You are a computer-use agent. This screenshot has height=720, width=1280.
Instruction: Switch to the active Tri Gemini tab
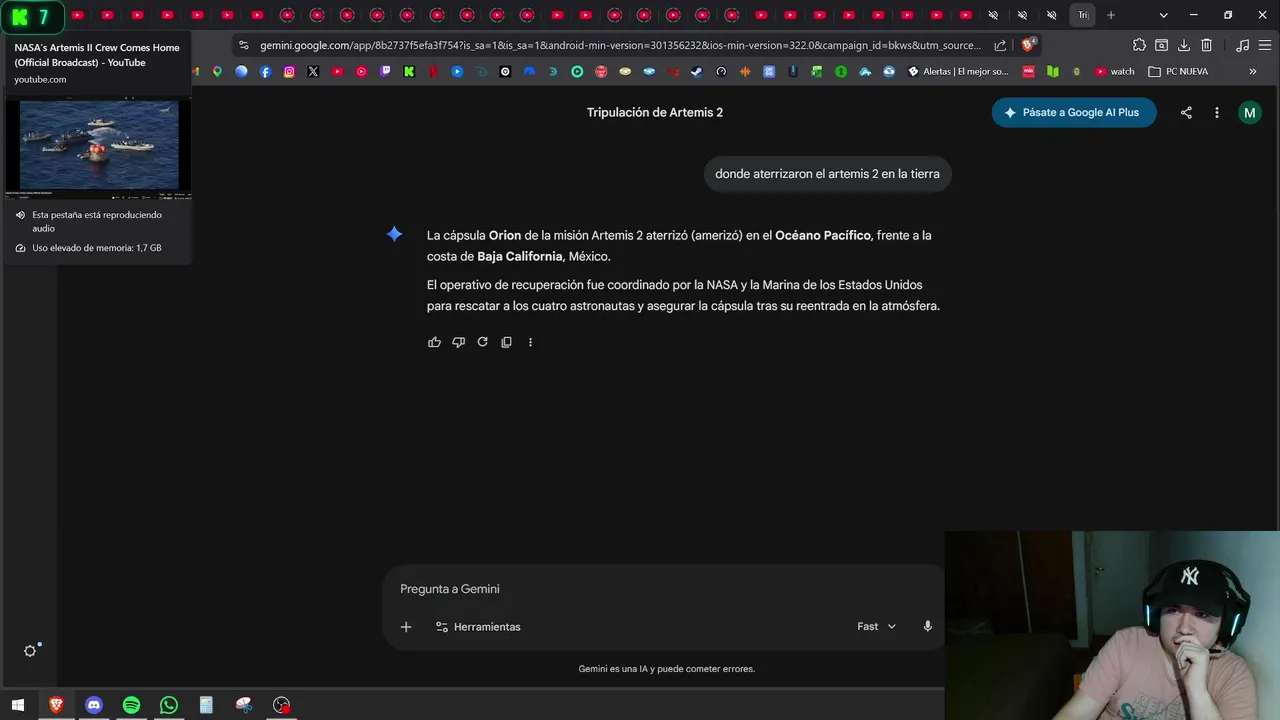tap(1082, 15)
